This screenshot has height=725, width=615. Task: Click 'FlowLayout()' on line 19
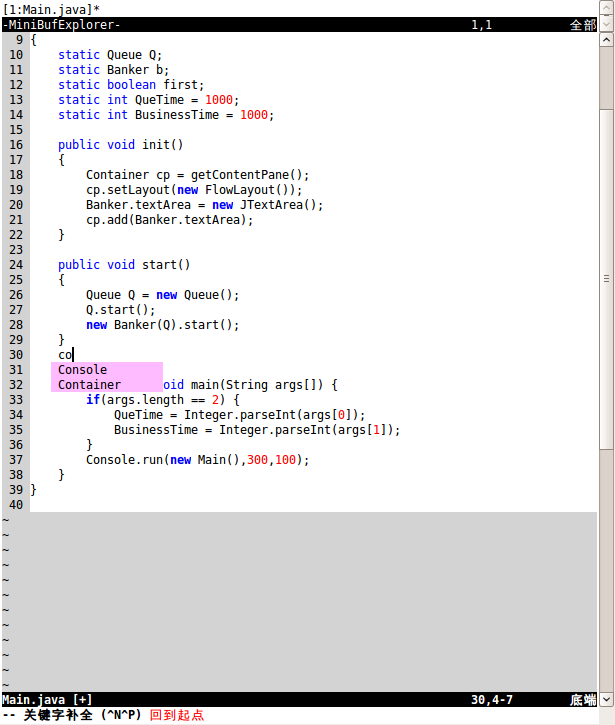coord(247,190)
